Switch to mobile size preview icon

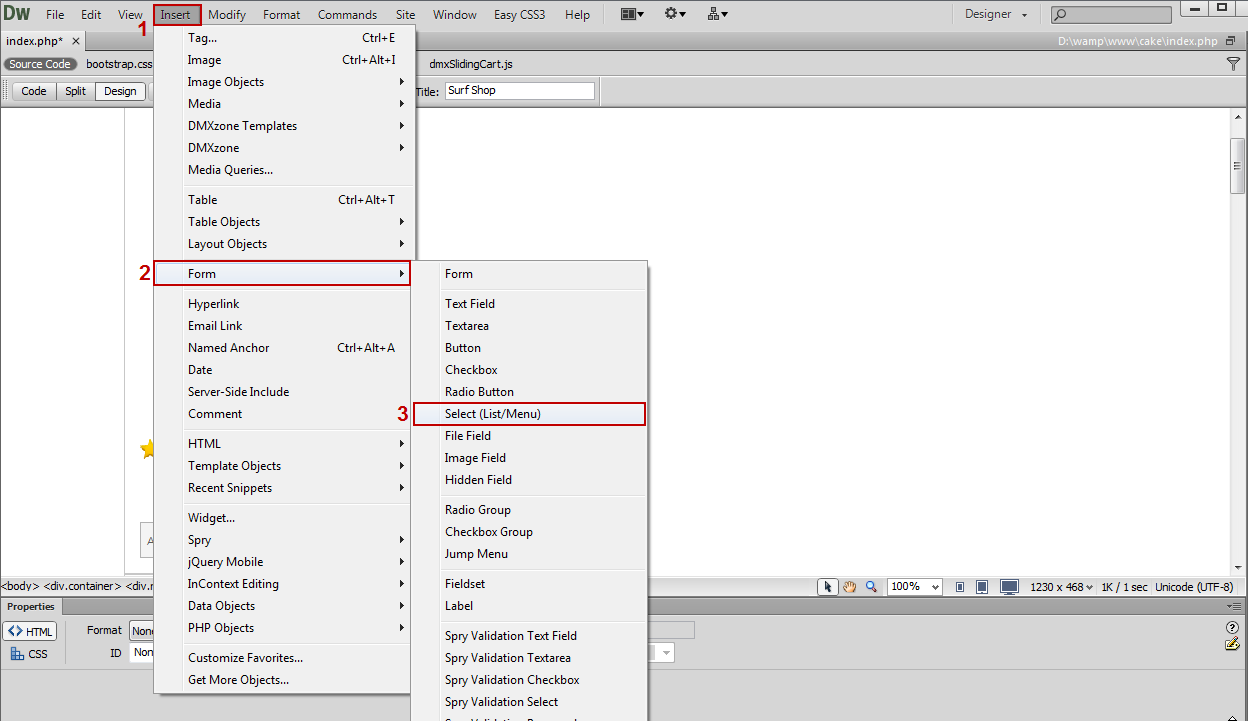960,587
